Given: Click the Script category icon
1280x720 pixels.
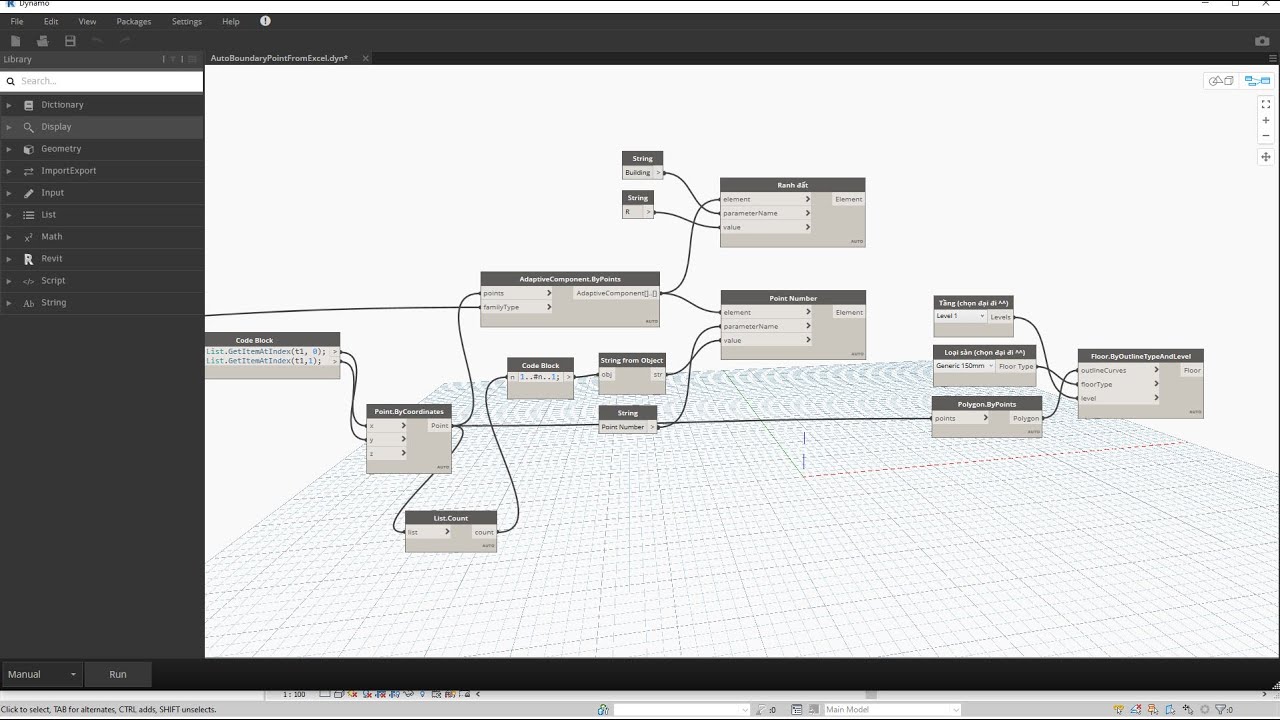Looking at the screenshot, I should click(x=29, y=281).
